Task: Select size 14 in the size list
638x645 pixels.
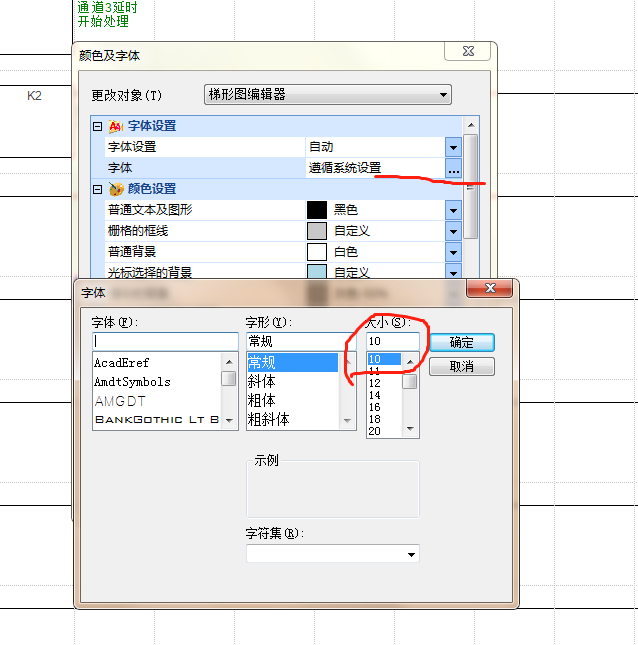Action: [x=376, y=395]
